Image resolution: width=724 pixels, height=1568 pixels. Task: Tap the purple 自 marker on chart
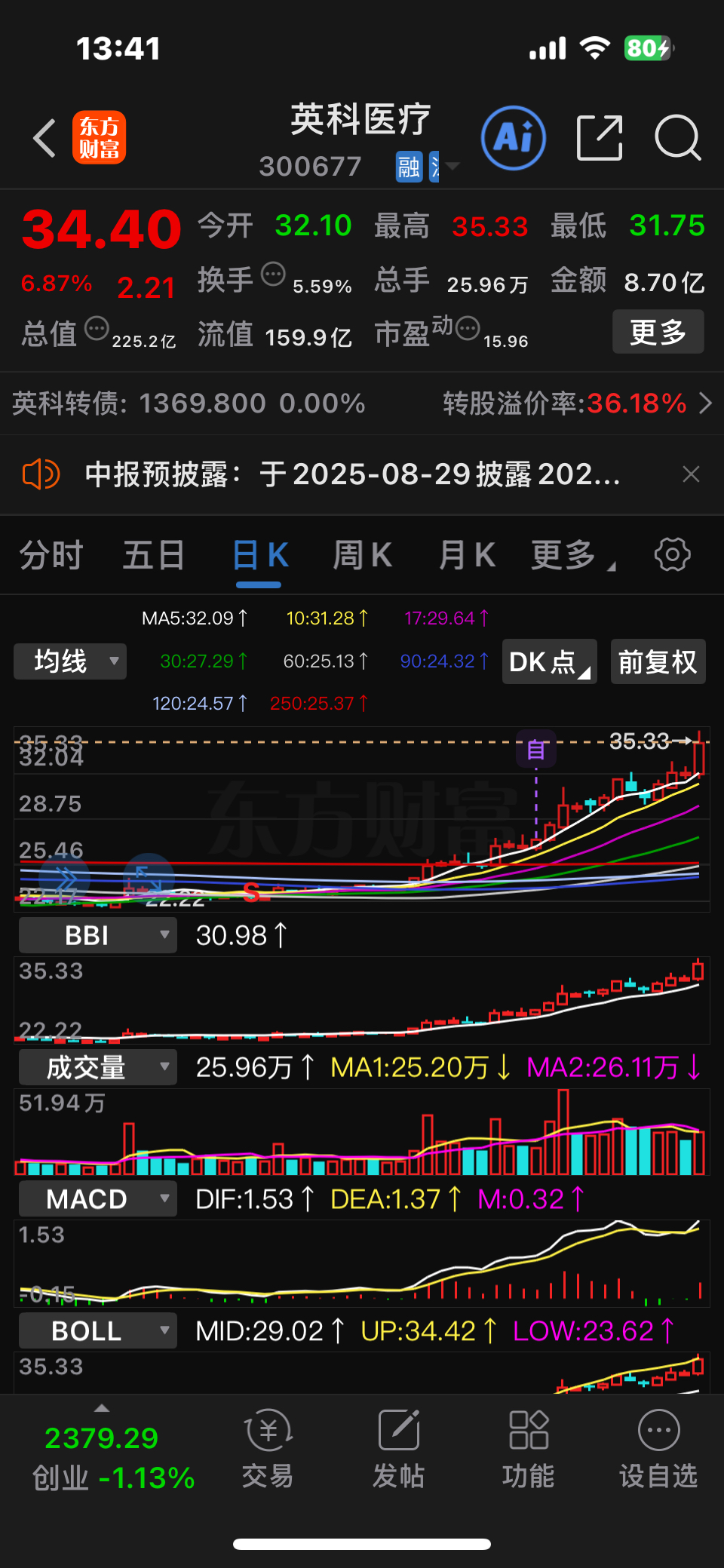(536, 750)
